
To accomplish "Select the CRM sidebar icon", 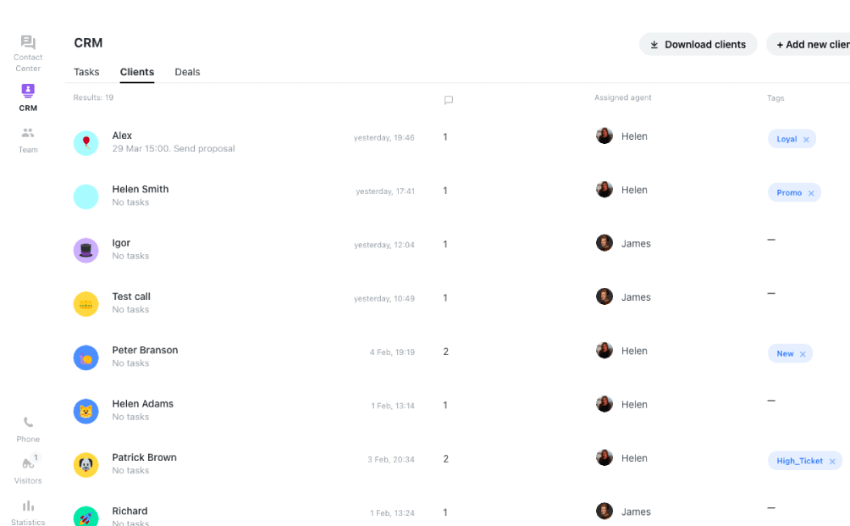I will (28, 96).
